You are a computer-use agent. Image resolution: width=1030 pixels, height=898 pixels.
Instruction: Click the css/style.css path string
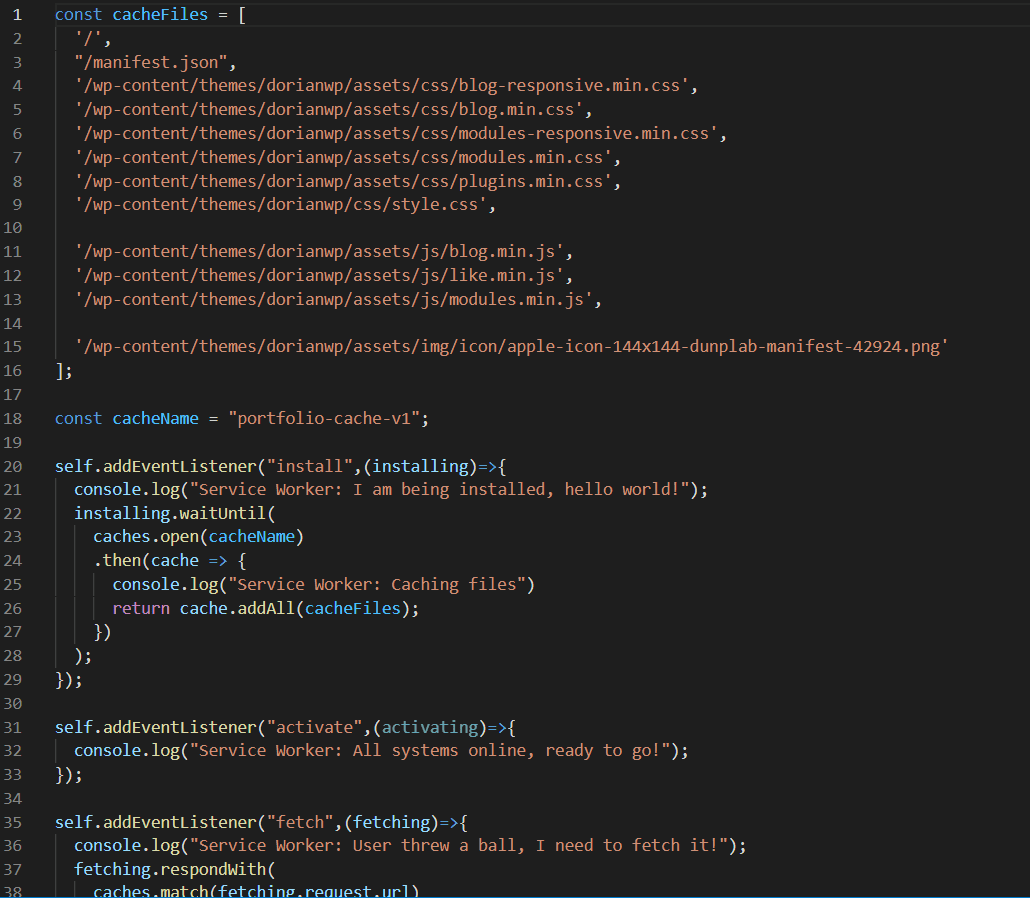285,204
